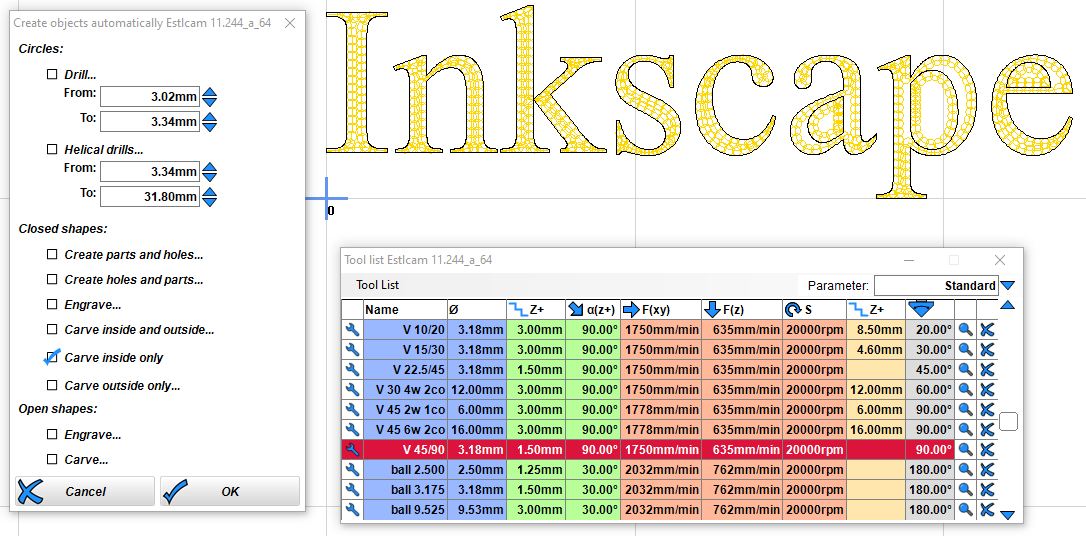Click Parameter dropdown arrow
Image resolution: width=1086 pixels, height=536 pixels.
coord(1008,285)
